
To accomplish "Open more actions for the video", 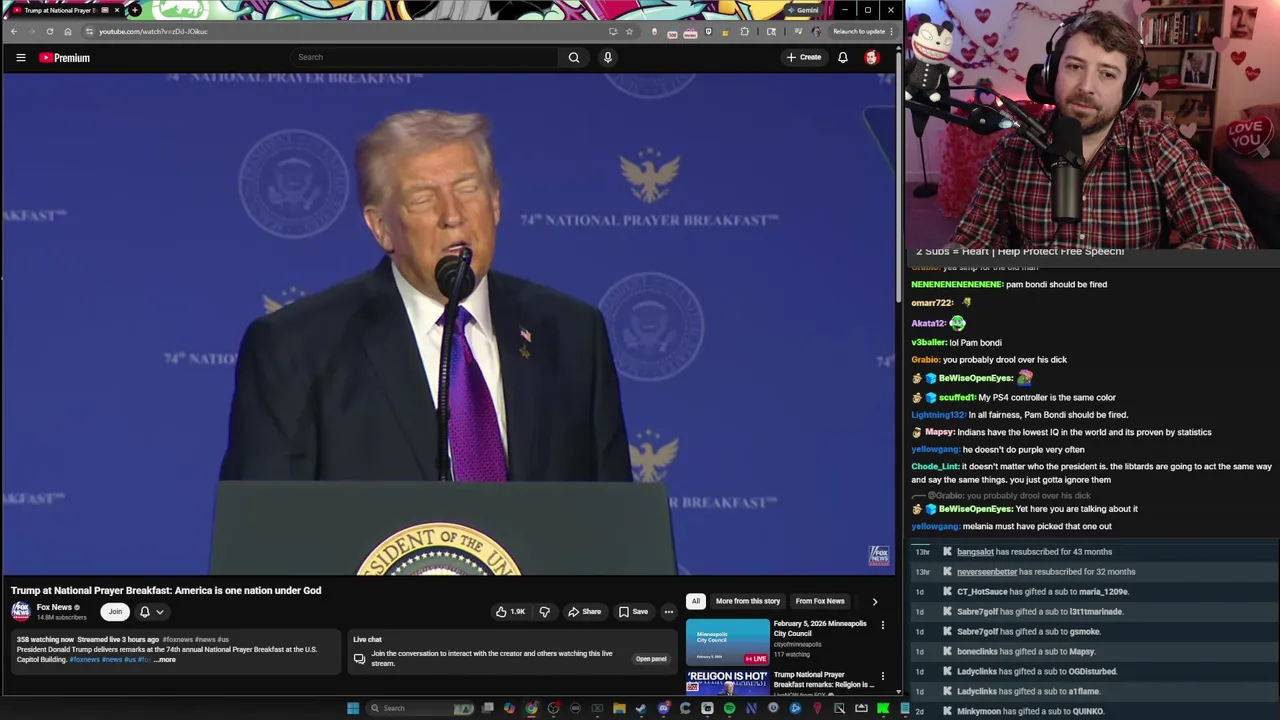I will point(669,612).
